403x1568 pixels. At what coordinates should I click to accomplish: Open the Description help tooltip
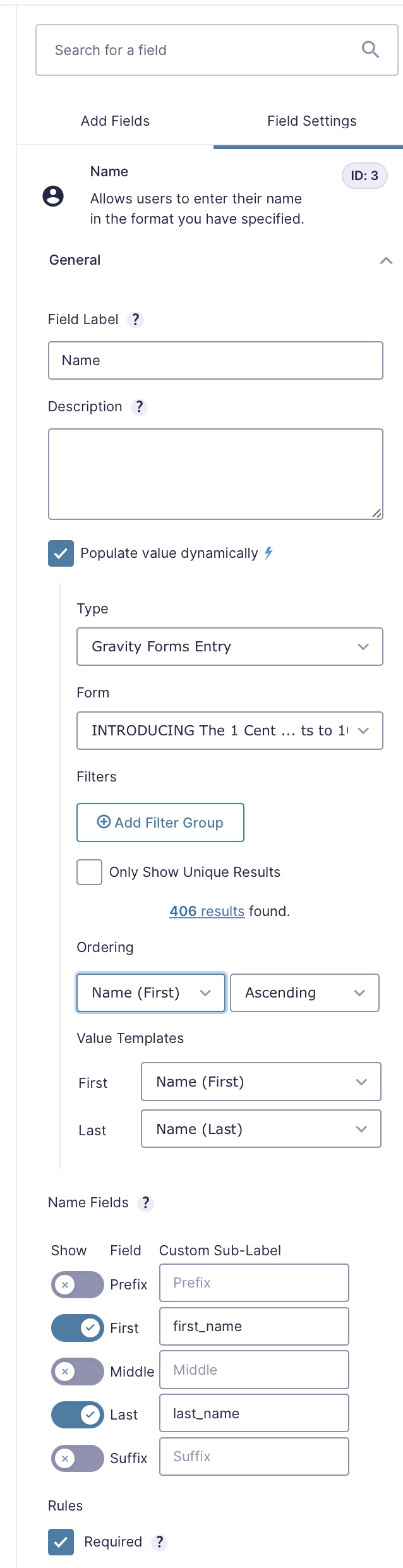[140, 407]
